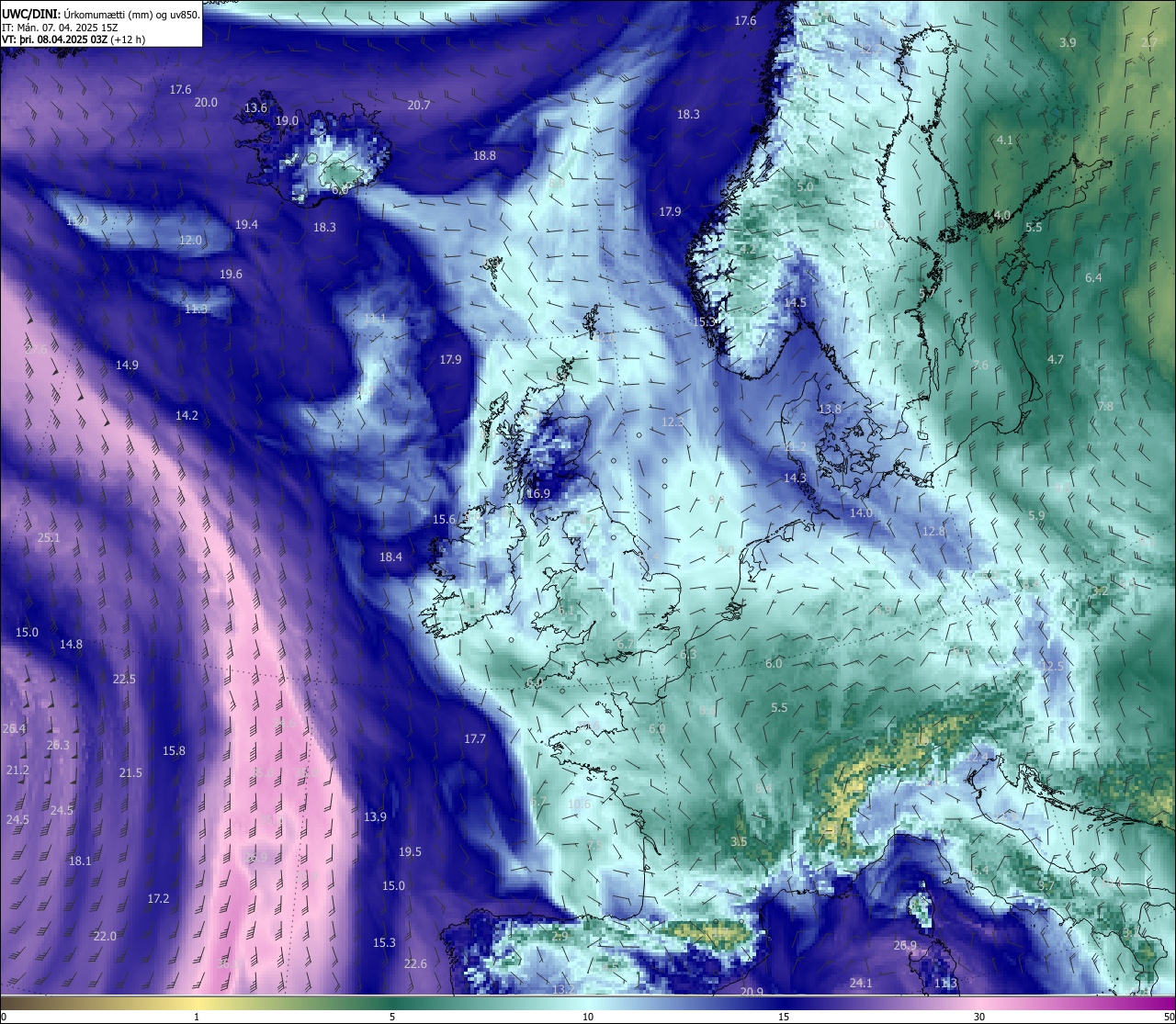Viewport: 1176px width, 1024px height.
Task: Click the '30' tick on the color scale
Action: [x=980, y=1017]
